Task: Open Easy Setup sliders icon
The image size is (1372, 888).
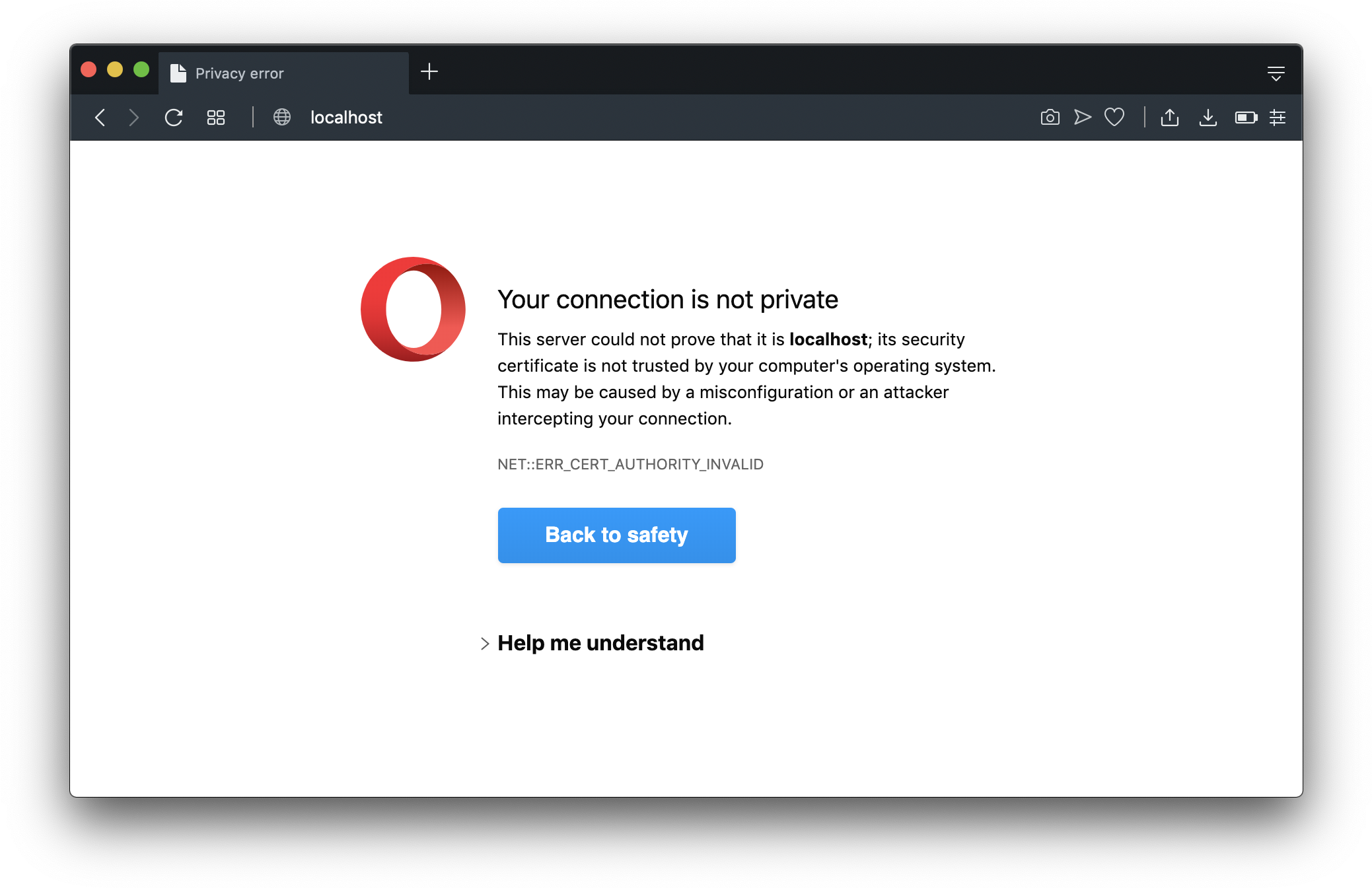Action: pos(1278,118)
